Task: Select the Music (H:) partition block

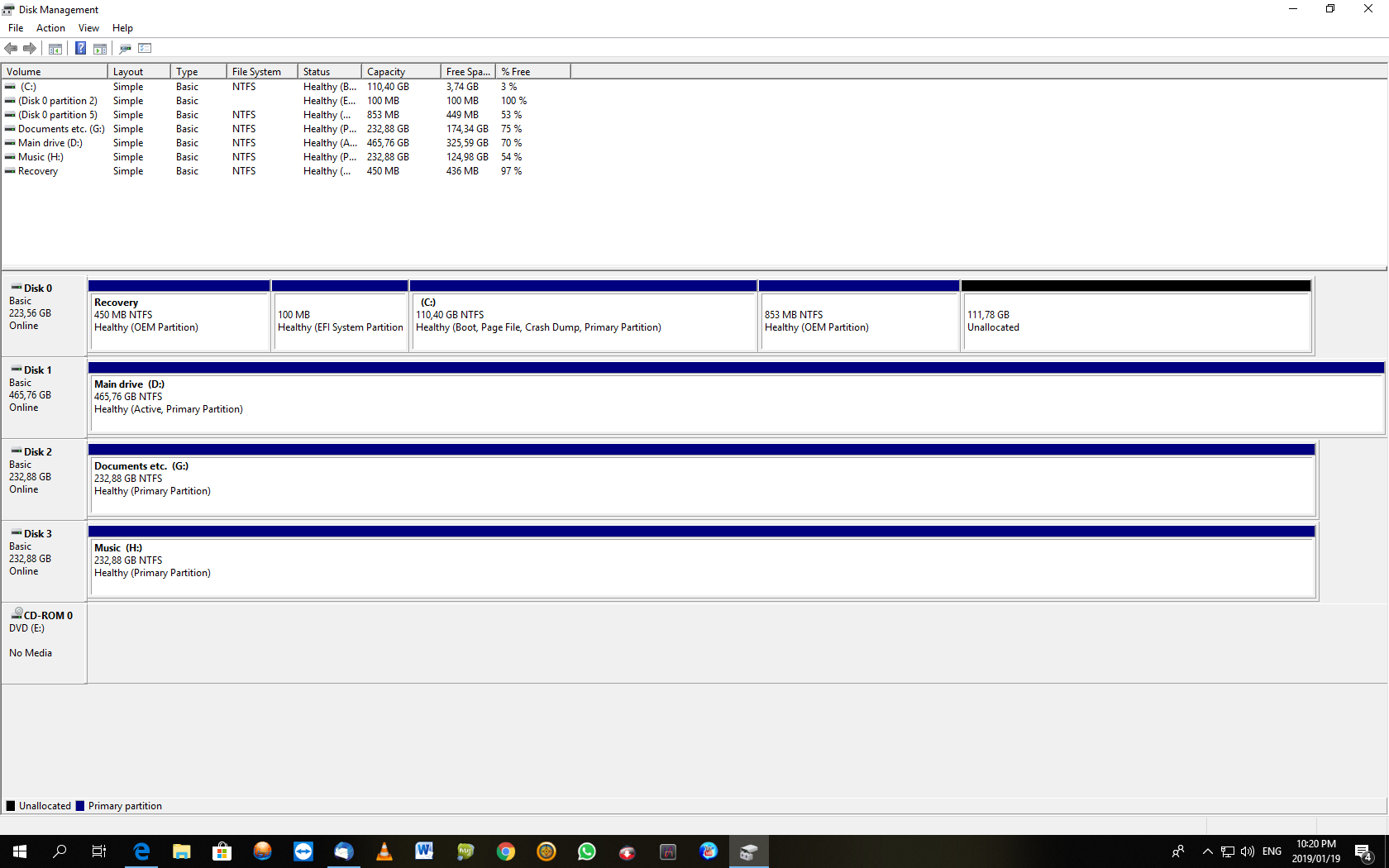Action: (701, 561)
